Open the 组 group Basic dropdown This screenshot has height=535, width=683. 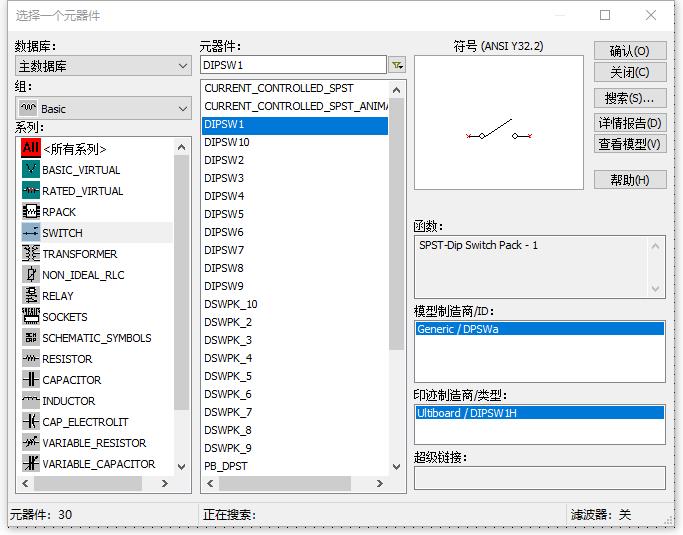[103, 108]
